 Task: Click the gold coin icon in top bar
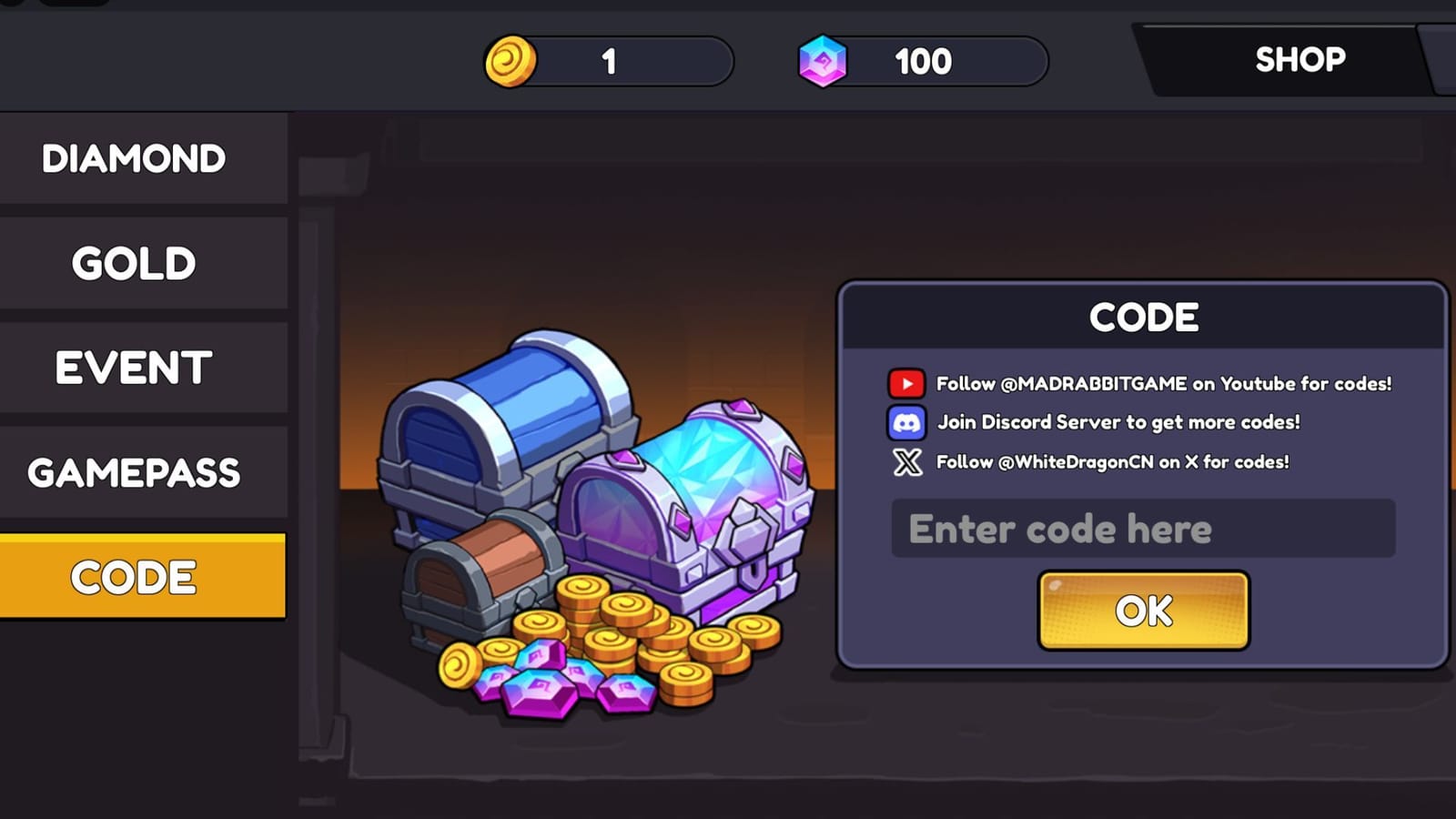click(511, 62)
